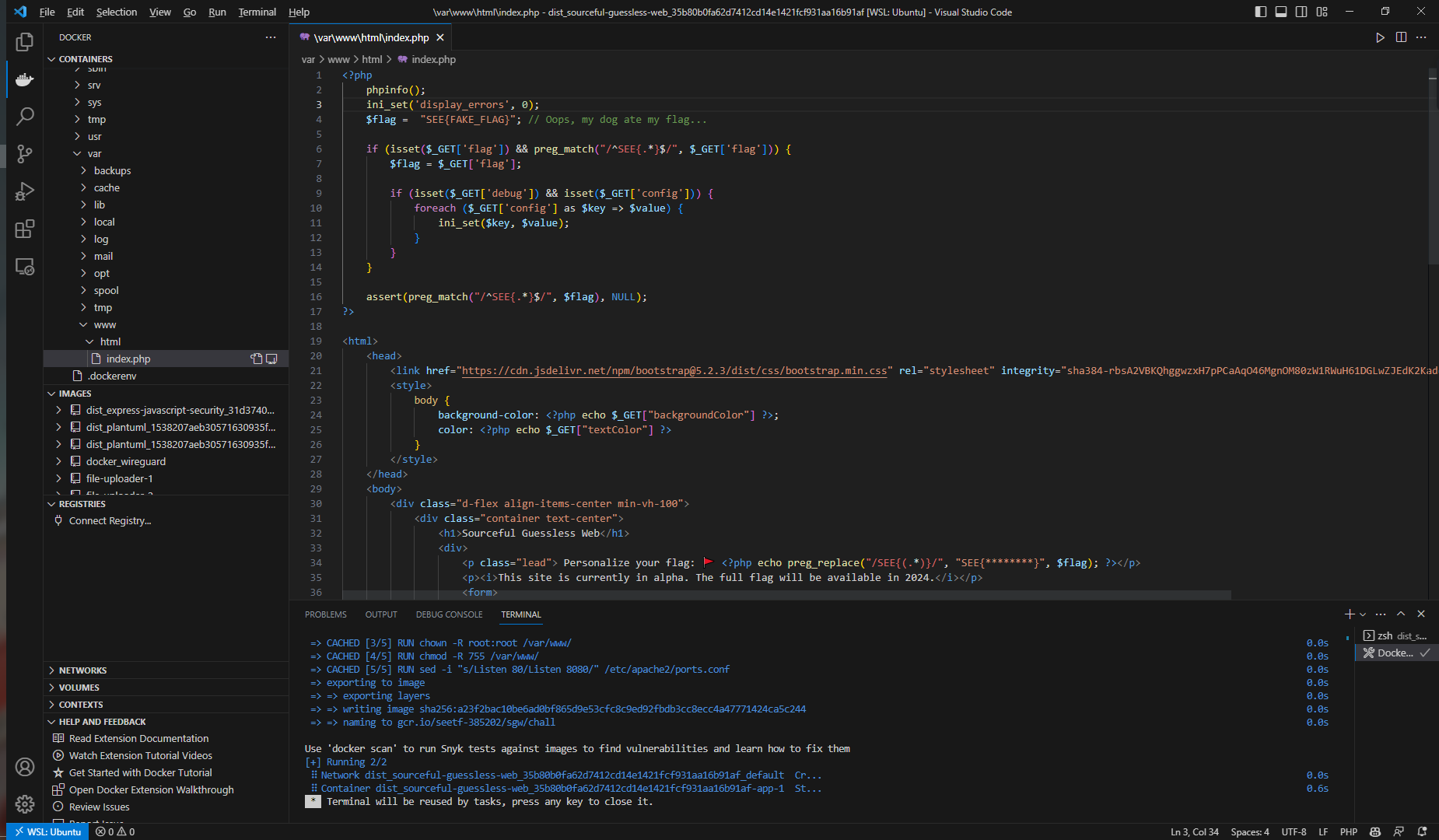
Task: Select the Docker task terminal instance
Action: coord(1396,653)
